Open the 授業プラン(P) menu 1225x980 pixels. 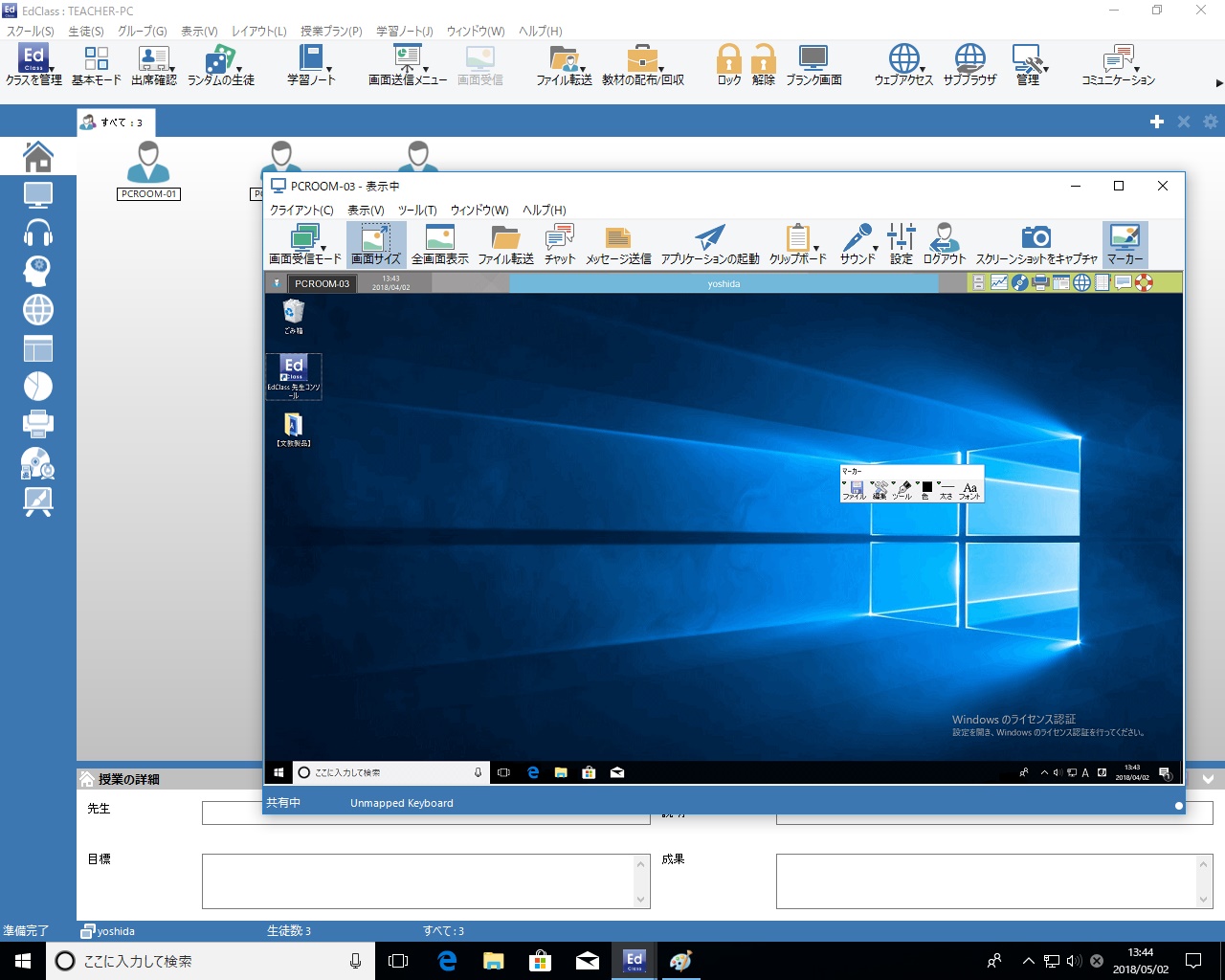[331, 31]
